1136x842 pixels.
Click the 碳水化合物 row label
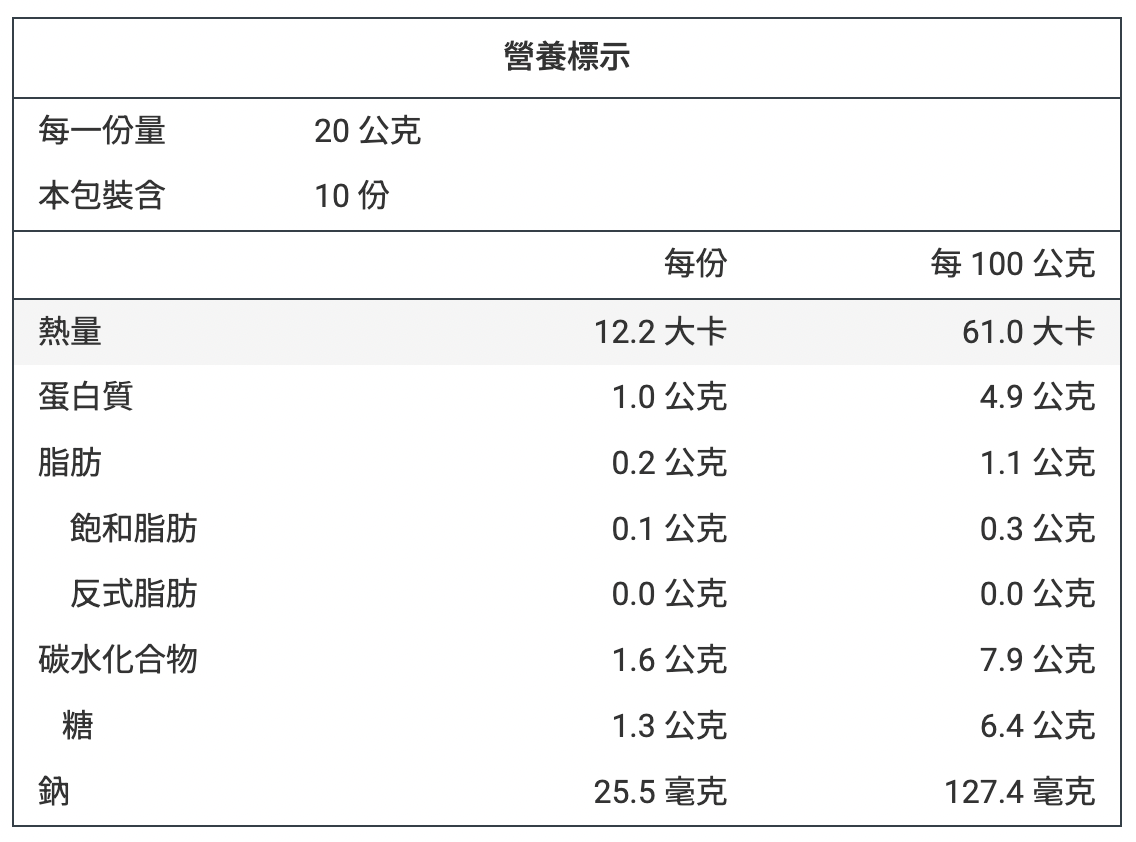pyautogui.click(x=118, y=660)
